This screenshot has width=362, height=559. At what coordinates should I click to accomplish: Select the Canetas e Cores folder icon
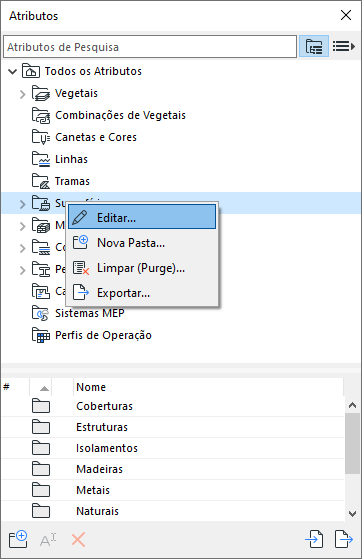[x=41, y=137]
